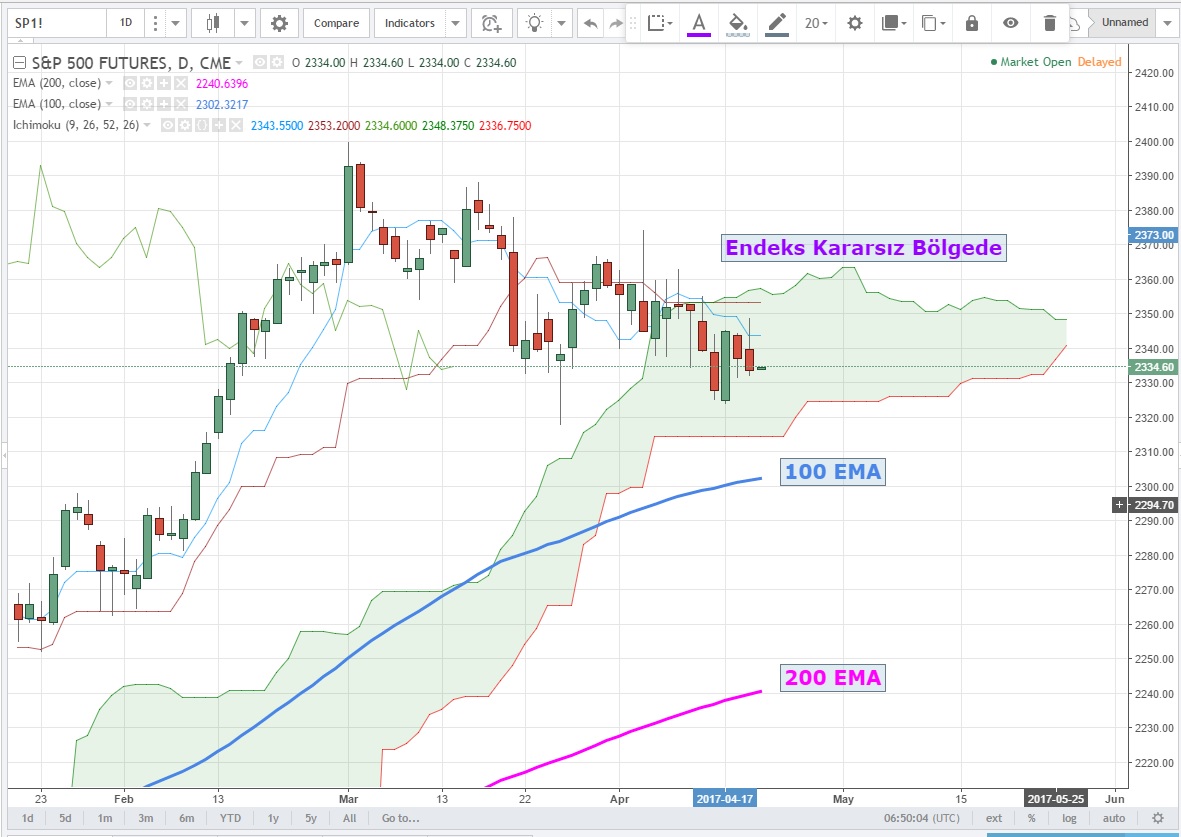The width and height of the screenshot is (1181, 837).
Task: Open the Unnamed layout dropdown arrow
Action: click(x=1167, y=23)
